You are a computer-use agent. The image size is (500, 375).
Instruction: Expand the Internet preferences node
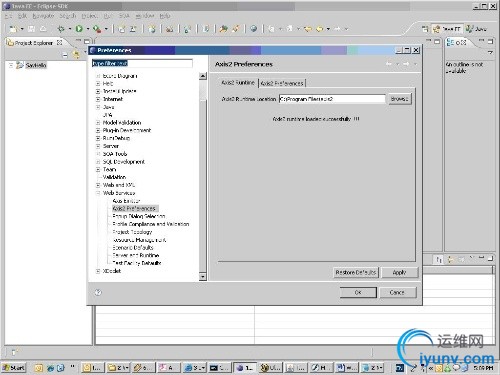click(x=98, y=99)
